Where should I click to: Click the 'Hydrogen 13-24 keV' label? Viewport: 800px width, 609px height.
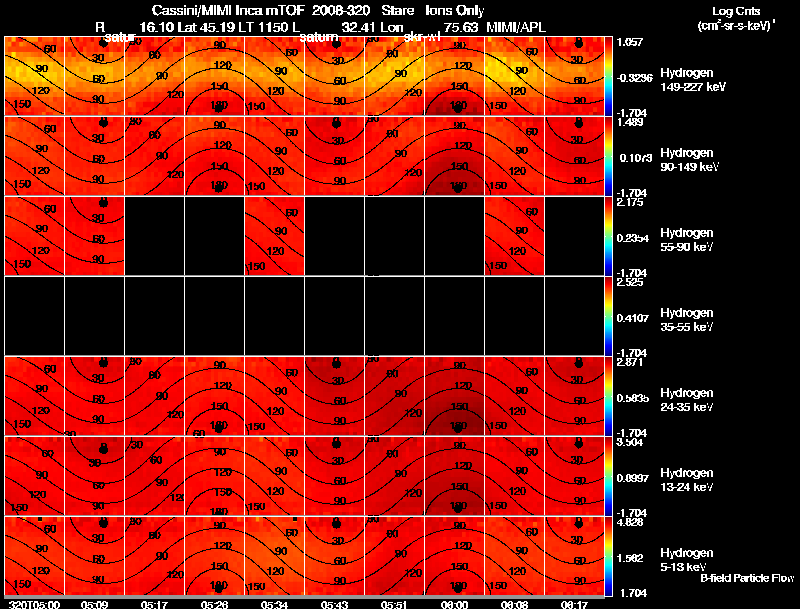coord(687,480)
